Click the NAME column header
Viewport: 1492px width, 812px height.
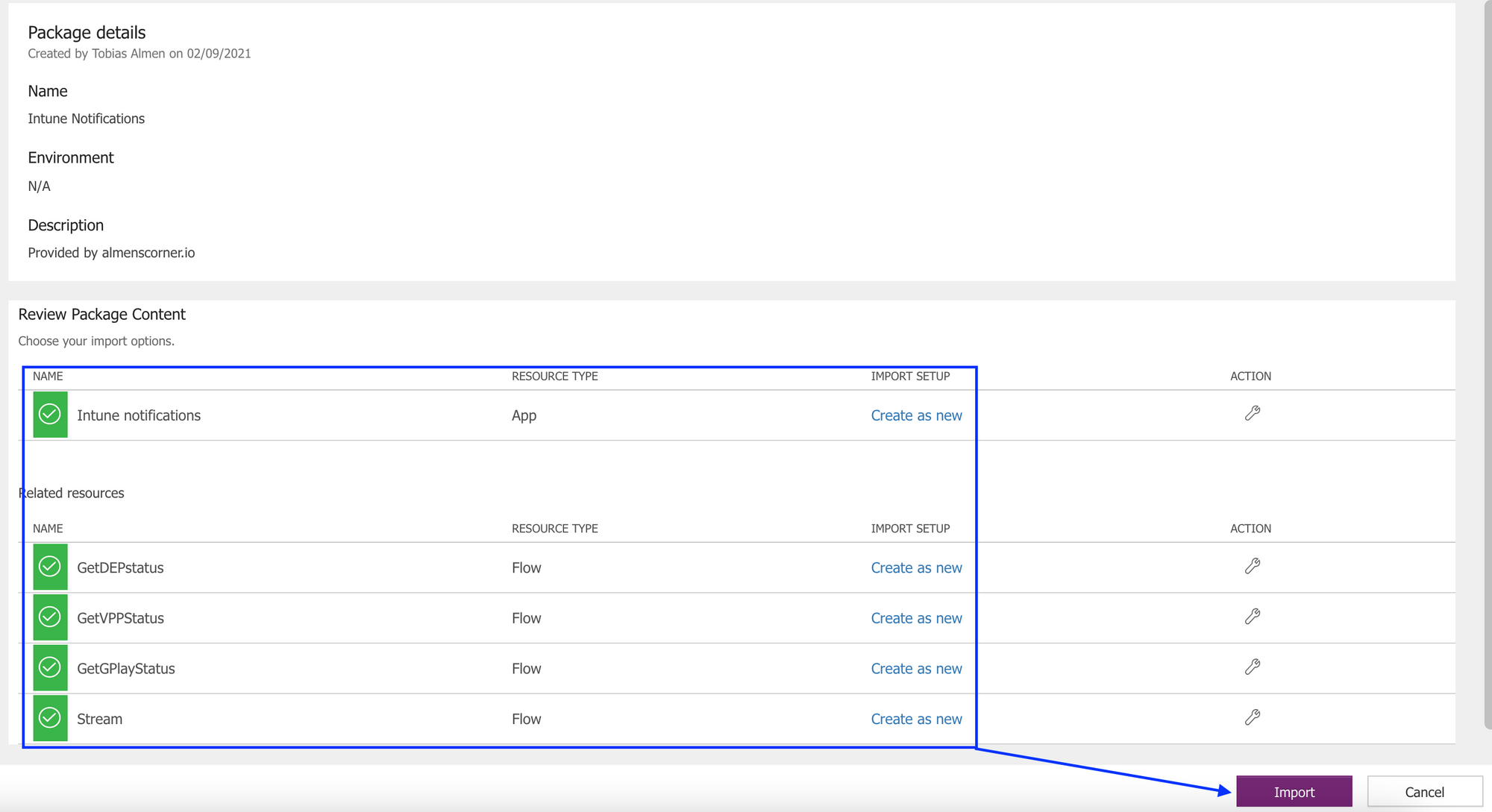(47, 376)
